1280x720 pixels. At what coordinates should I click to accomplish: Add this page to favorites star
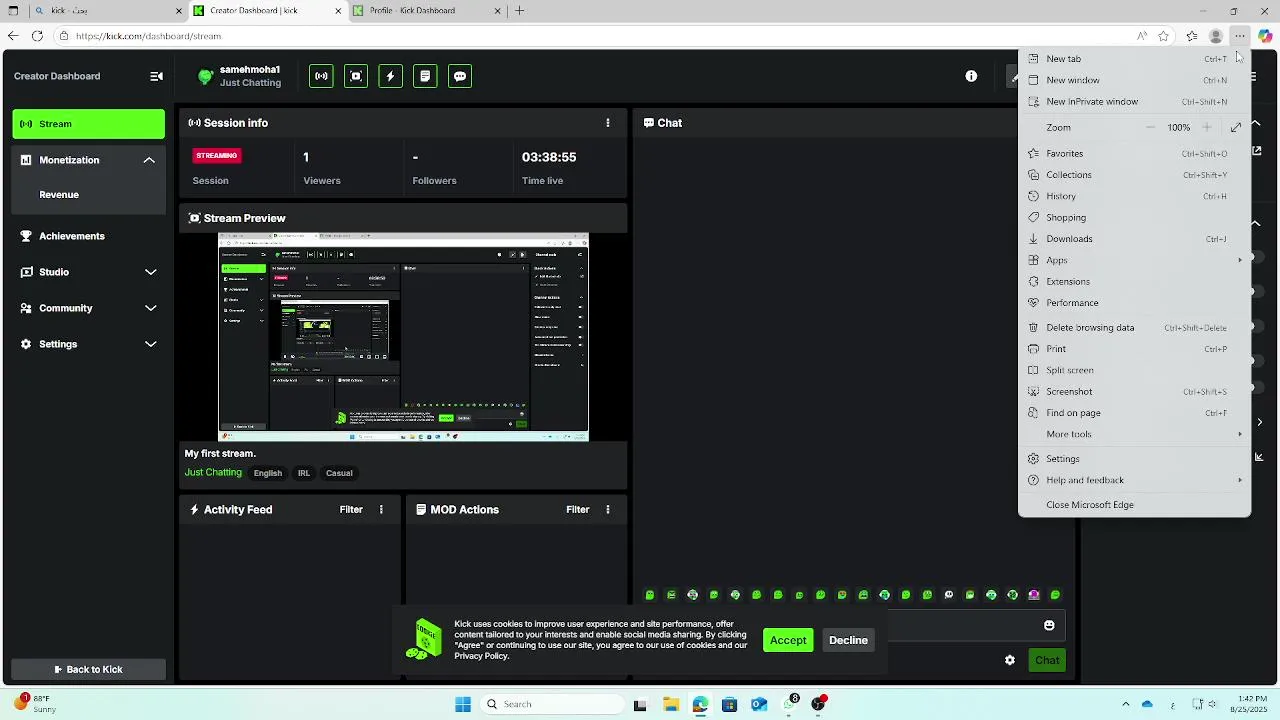(x=1163, y=36)
